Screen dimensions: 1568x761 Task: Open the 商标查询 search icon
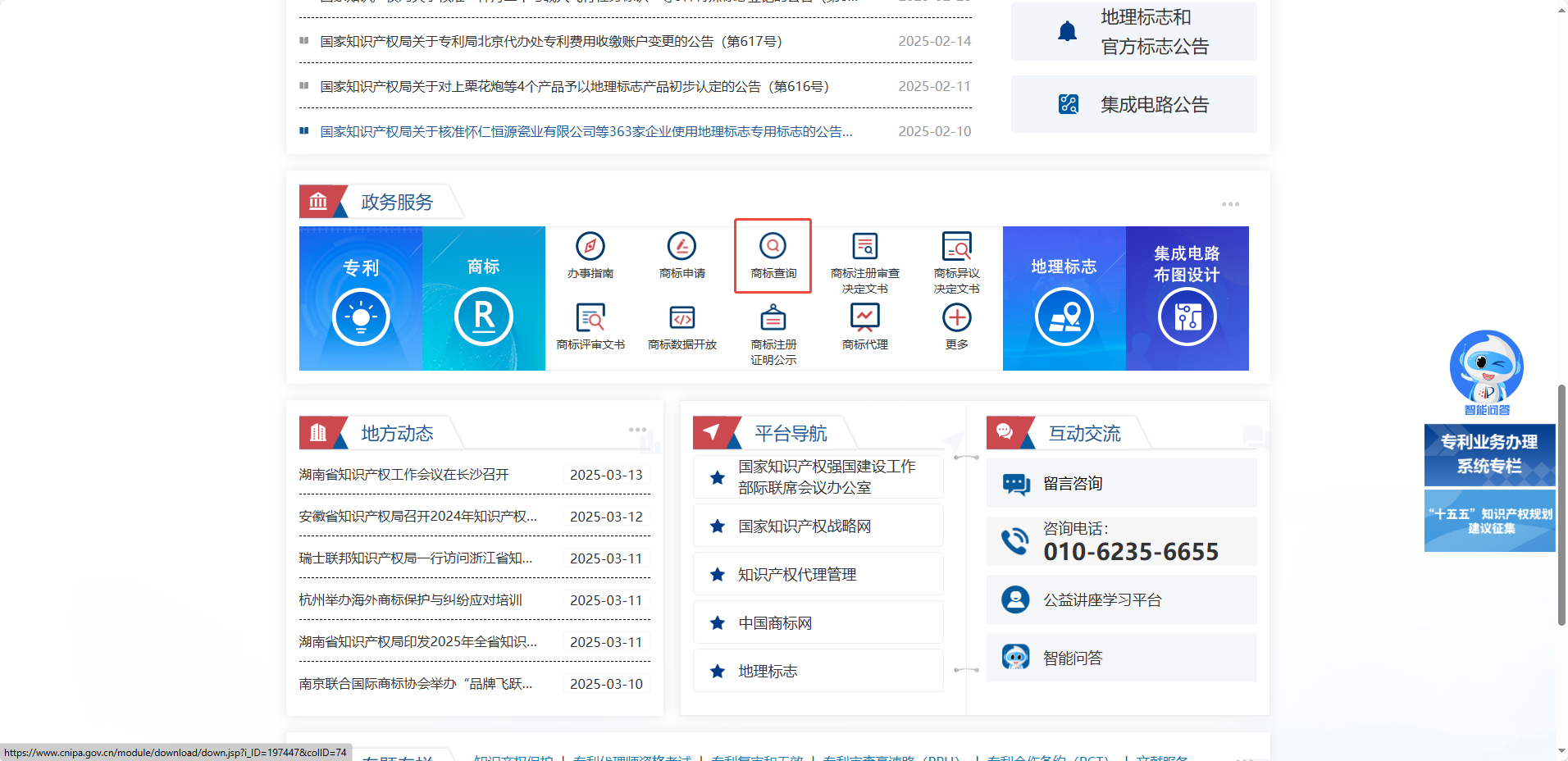click(773, 247)
